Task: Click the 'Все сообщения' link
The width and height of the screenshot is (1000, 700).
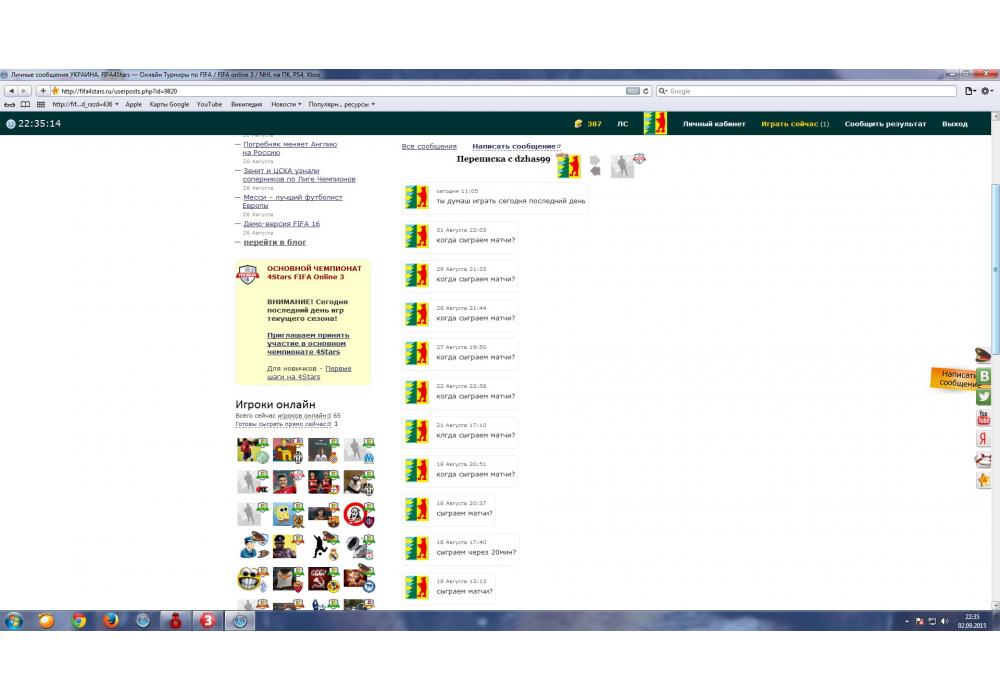Action: pyautogui.click(x=429, y=147)
